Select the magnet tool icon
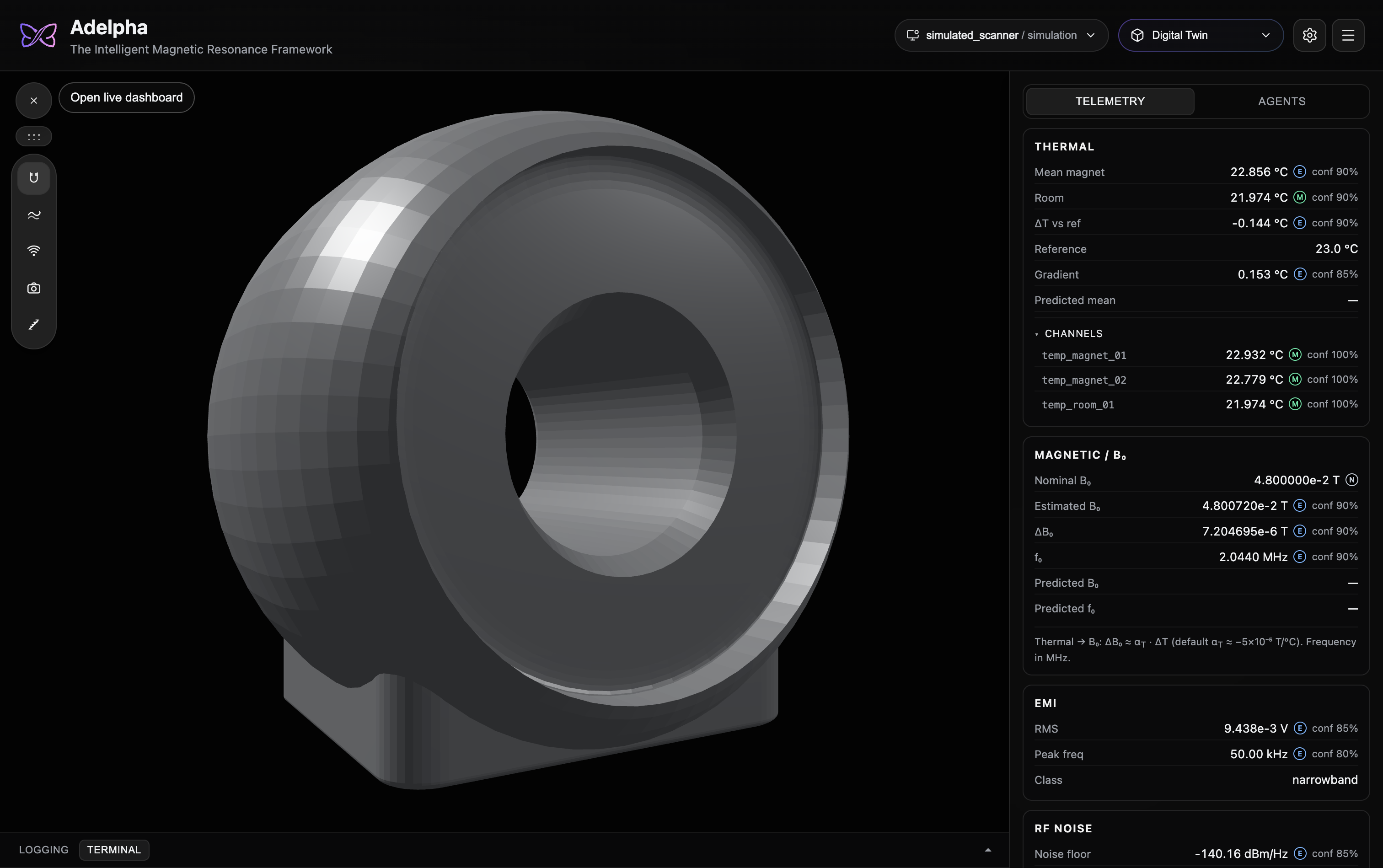 34,178
